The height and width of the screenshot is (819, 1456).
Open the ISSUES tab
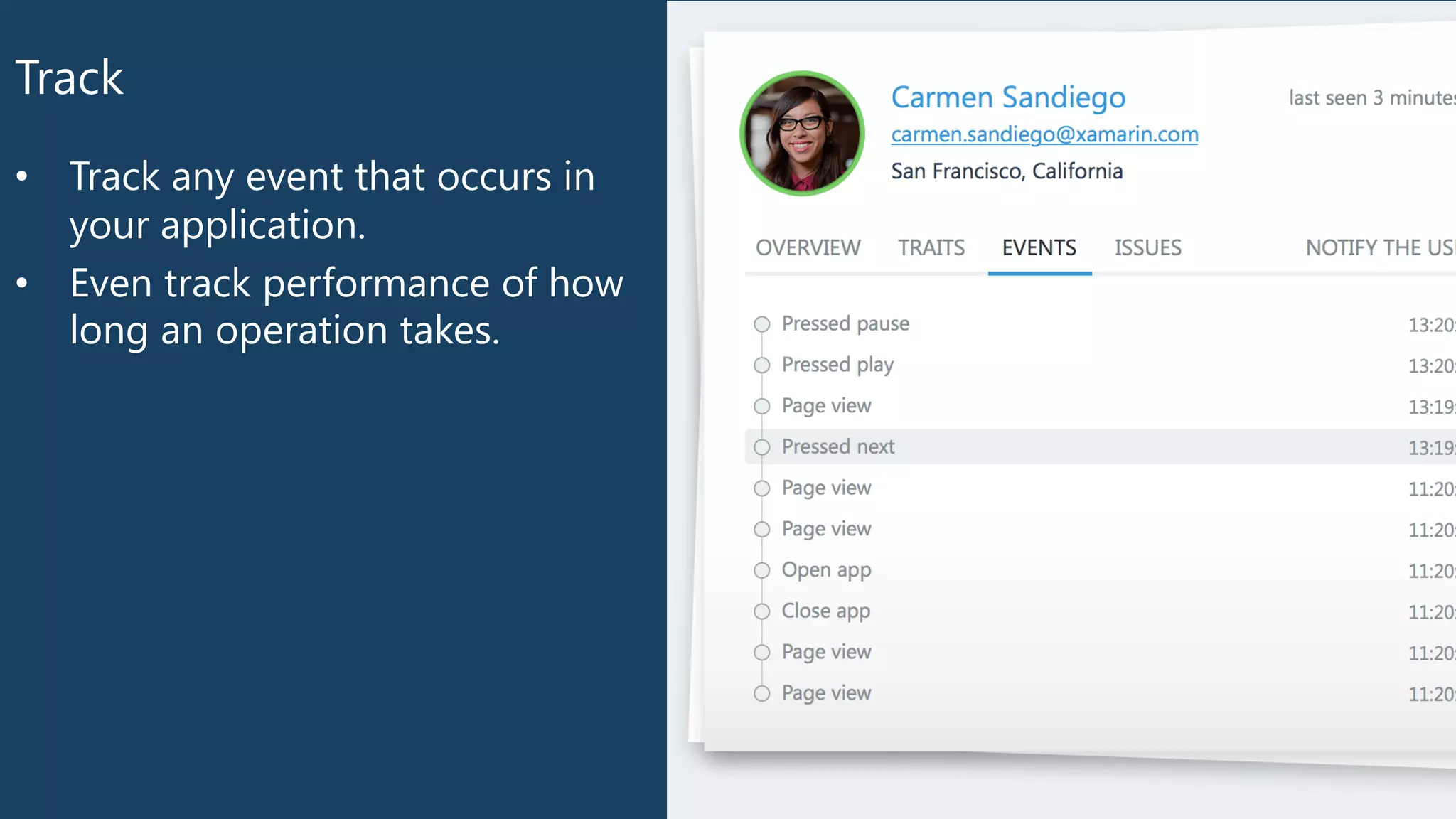tap(1147, 247)
